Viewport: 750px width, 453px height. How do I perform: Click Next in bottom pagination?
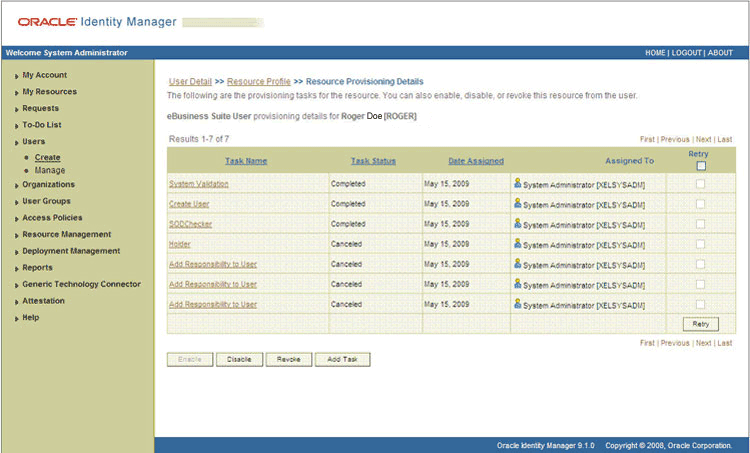click(x=703, y=343)
